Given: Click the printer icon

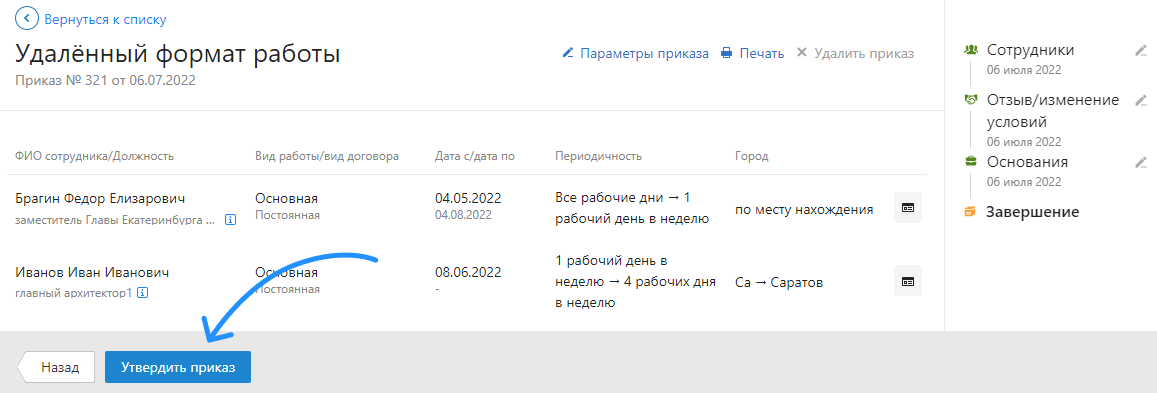Looking at the screenshot, I should [x=726, y=54].
